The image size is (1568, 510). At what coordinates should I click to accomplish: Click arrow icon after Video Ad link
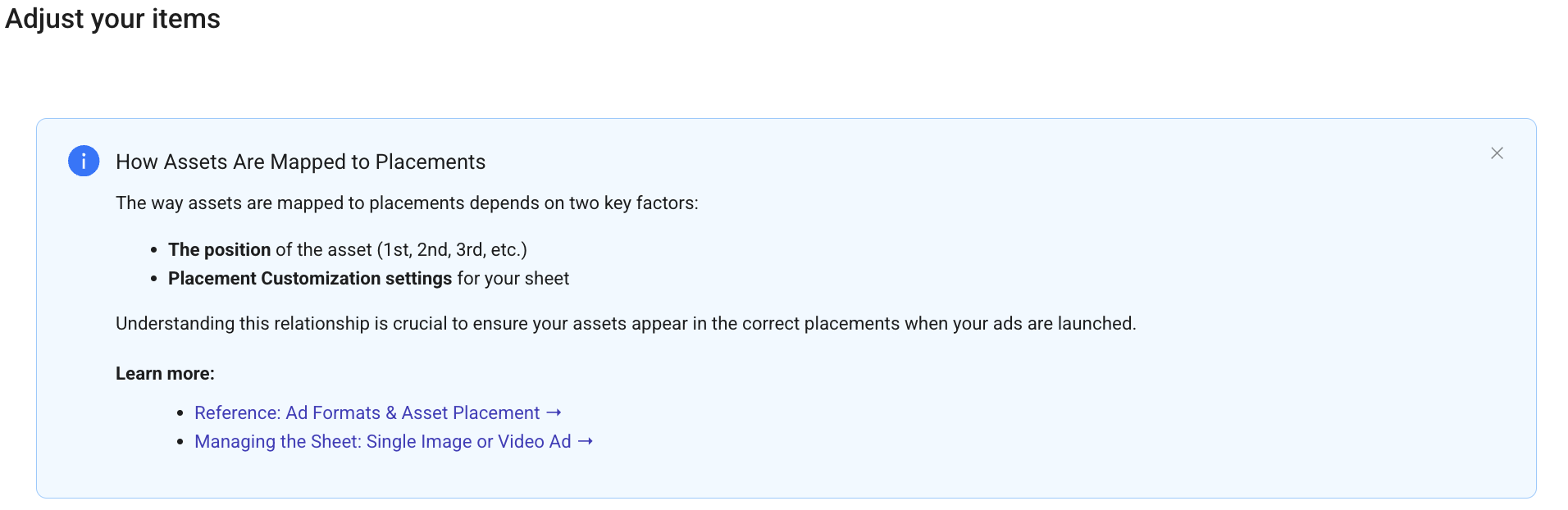coord(585,441)
